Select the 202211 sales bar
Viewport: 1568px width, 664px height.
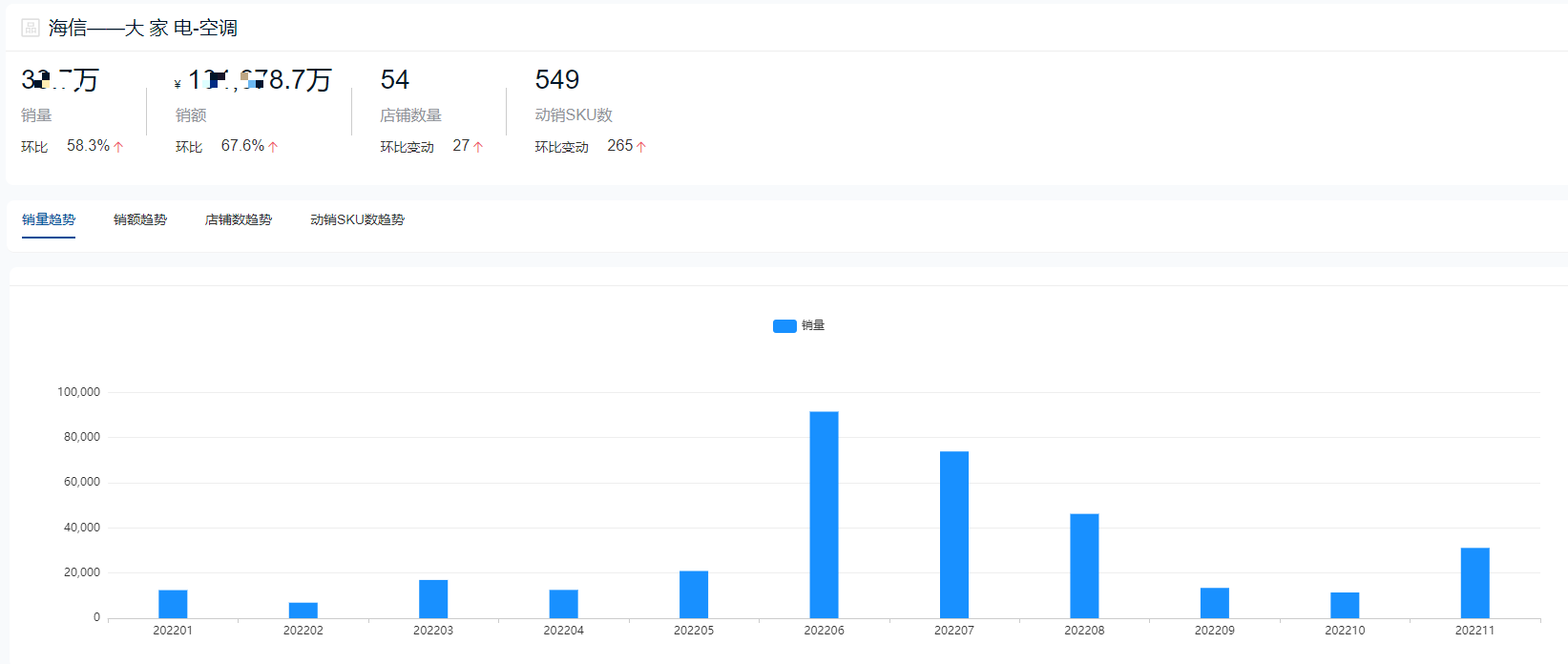[1475, 583]
